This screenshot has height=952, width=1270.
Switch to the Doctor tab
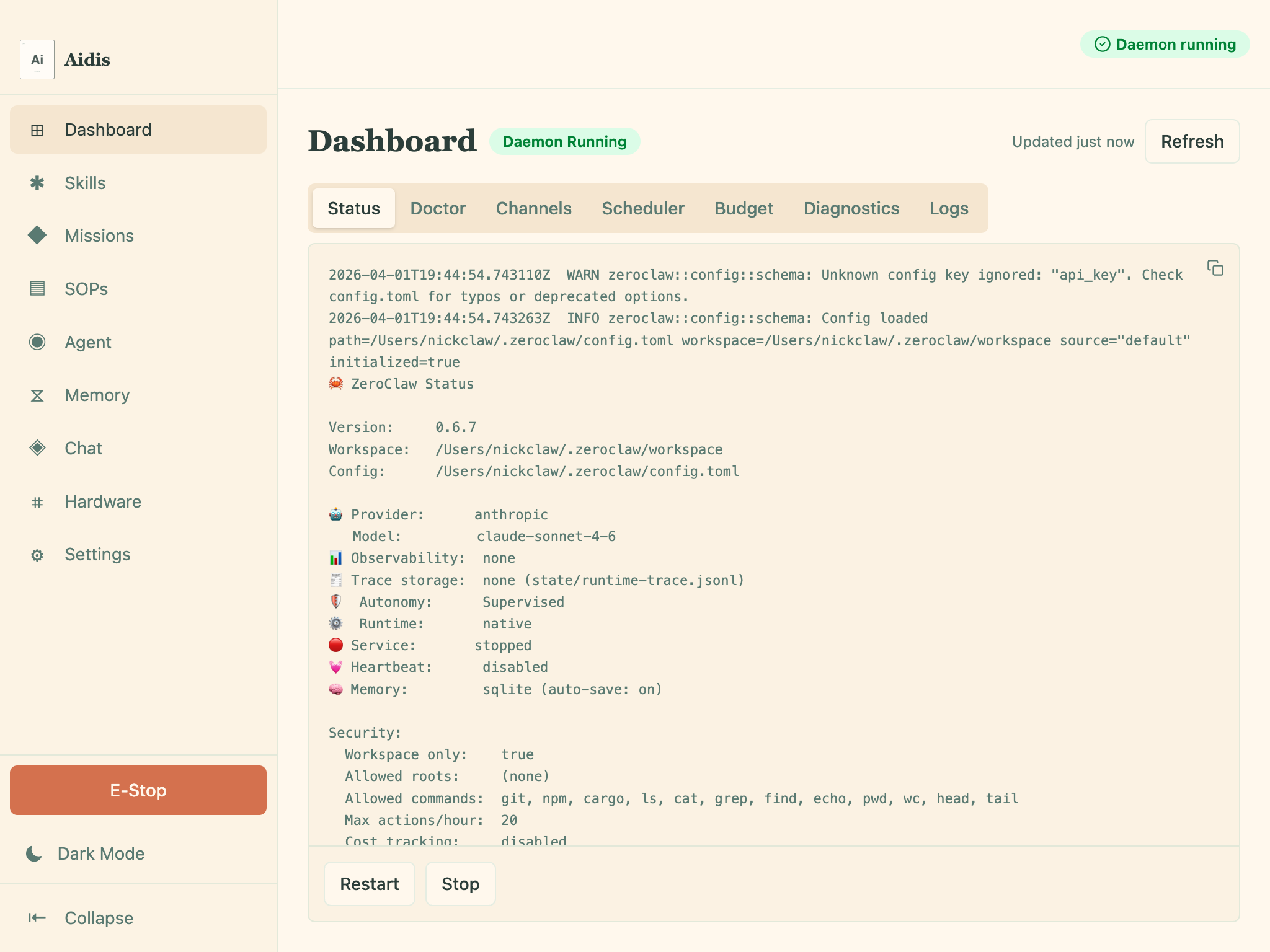pos(438,208)
